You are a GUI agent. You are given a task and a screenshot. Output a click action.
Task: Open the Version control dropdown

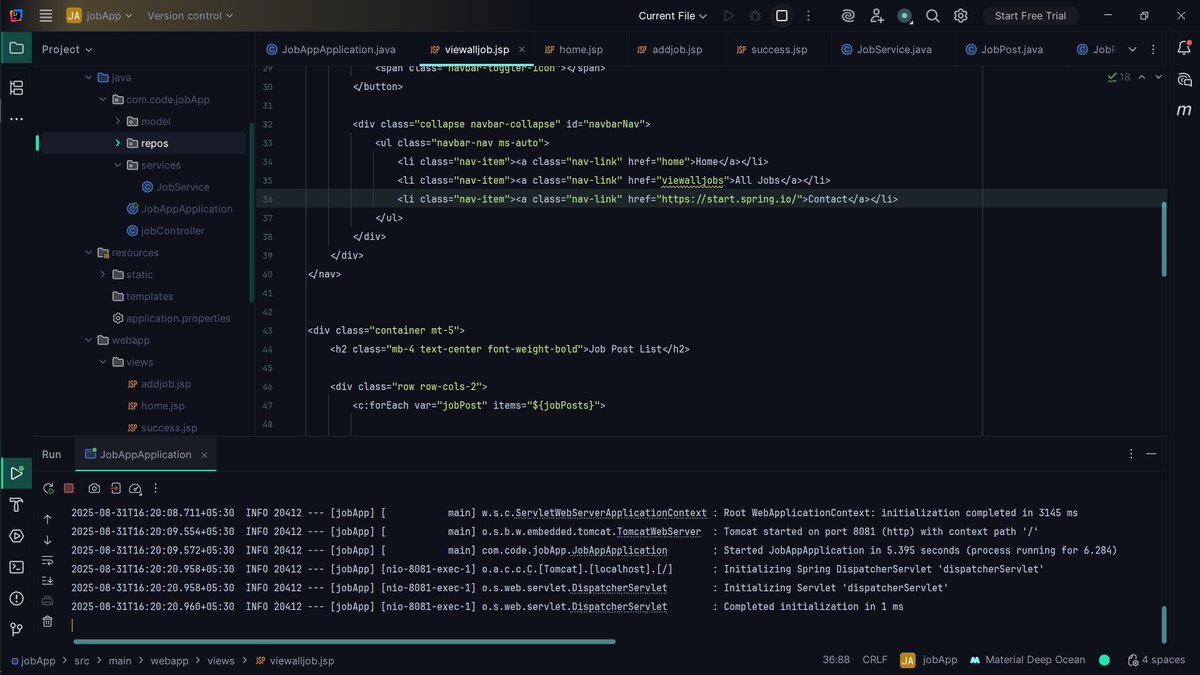[x=189, y=15]
